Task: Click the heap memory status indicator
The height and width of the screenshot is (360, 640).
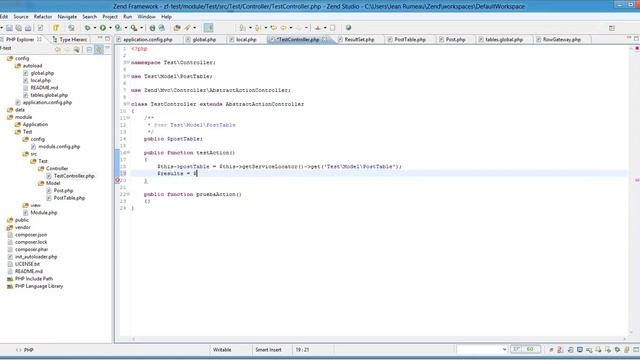Action: [526, 349]
